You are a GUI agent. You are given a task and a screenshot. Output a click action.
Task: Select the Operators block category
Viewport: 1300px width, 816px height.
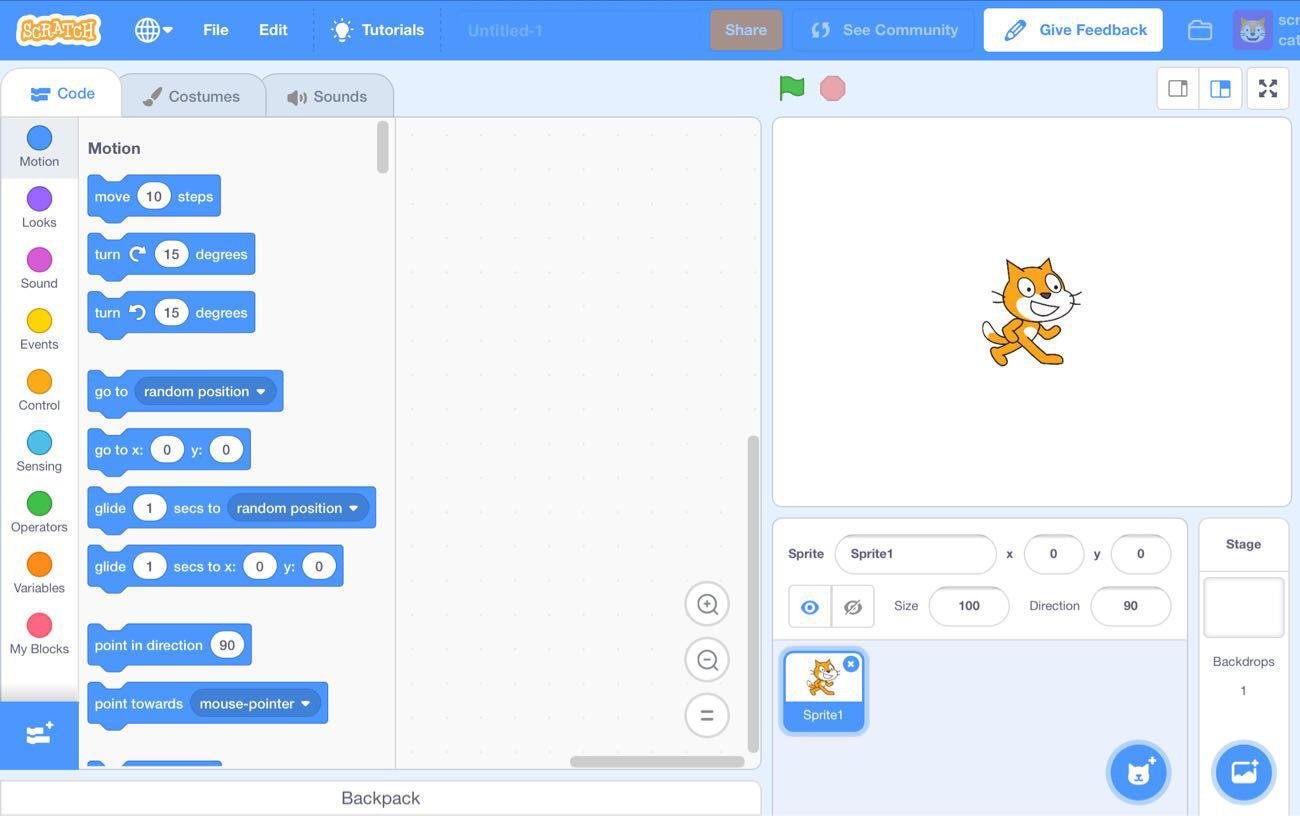click(x=39, y=513)
